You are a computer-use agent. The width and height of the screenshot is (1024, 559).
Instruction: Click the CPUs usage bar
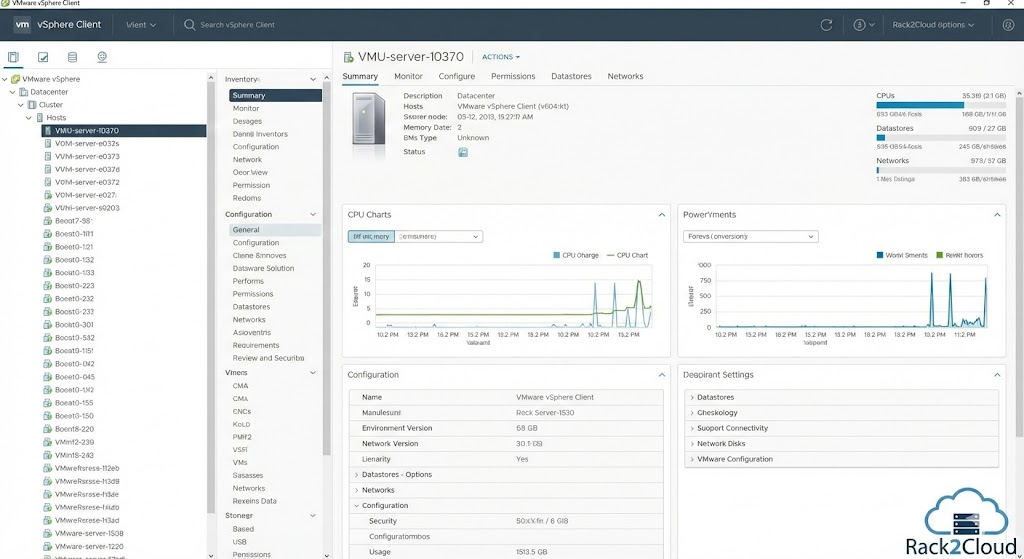pyautogui.click(x=940, y=104)
